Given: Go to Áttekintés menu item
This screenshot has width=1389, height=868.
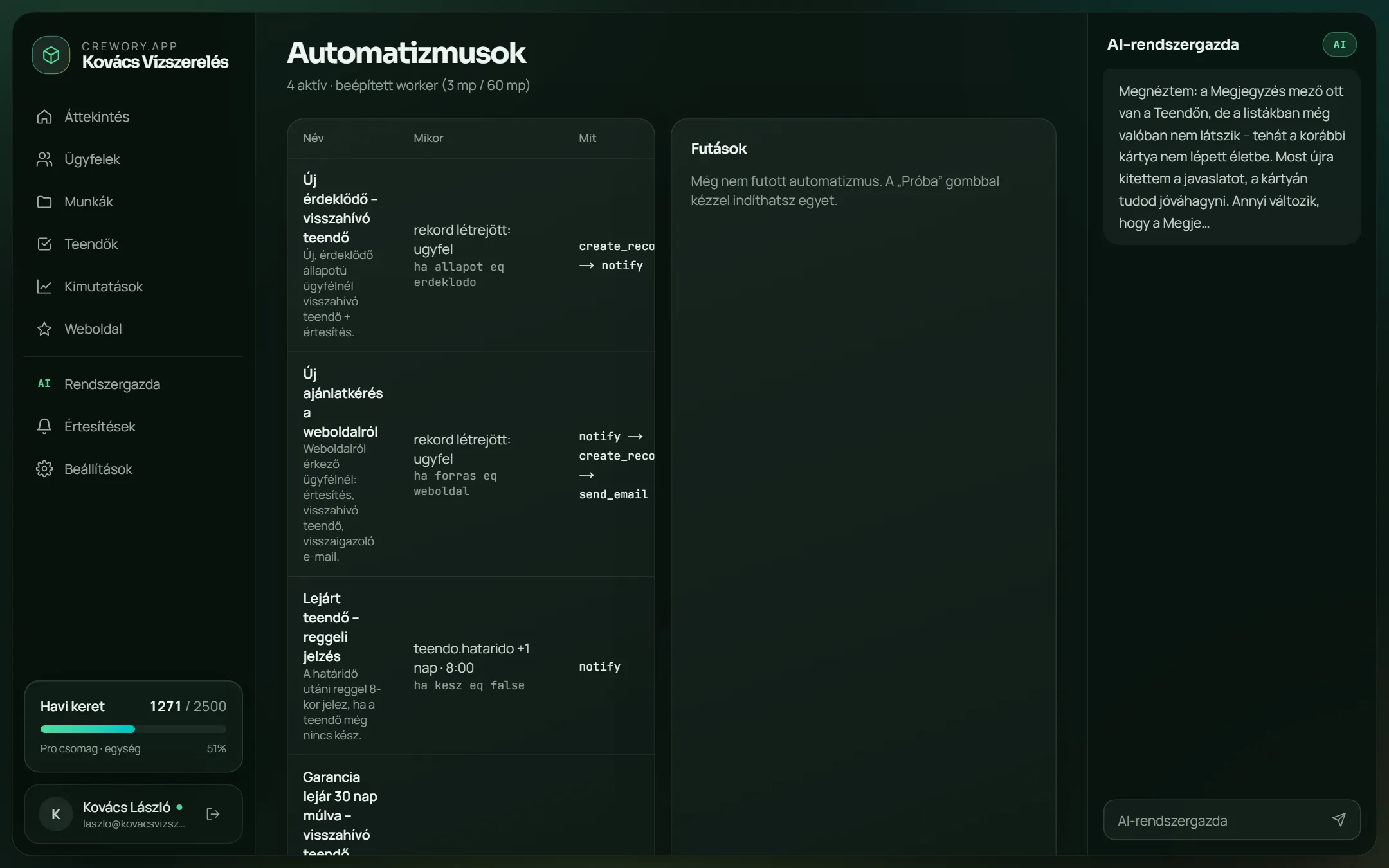Looking at the screenshot, I should click(x=134, y=117).
